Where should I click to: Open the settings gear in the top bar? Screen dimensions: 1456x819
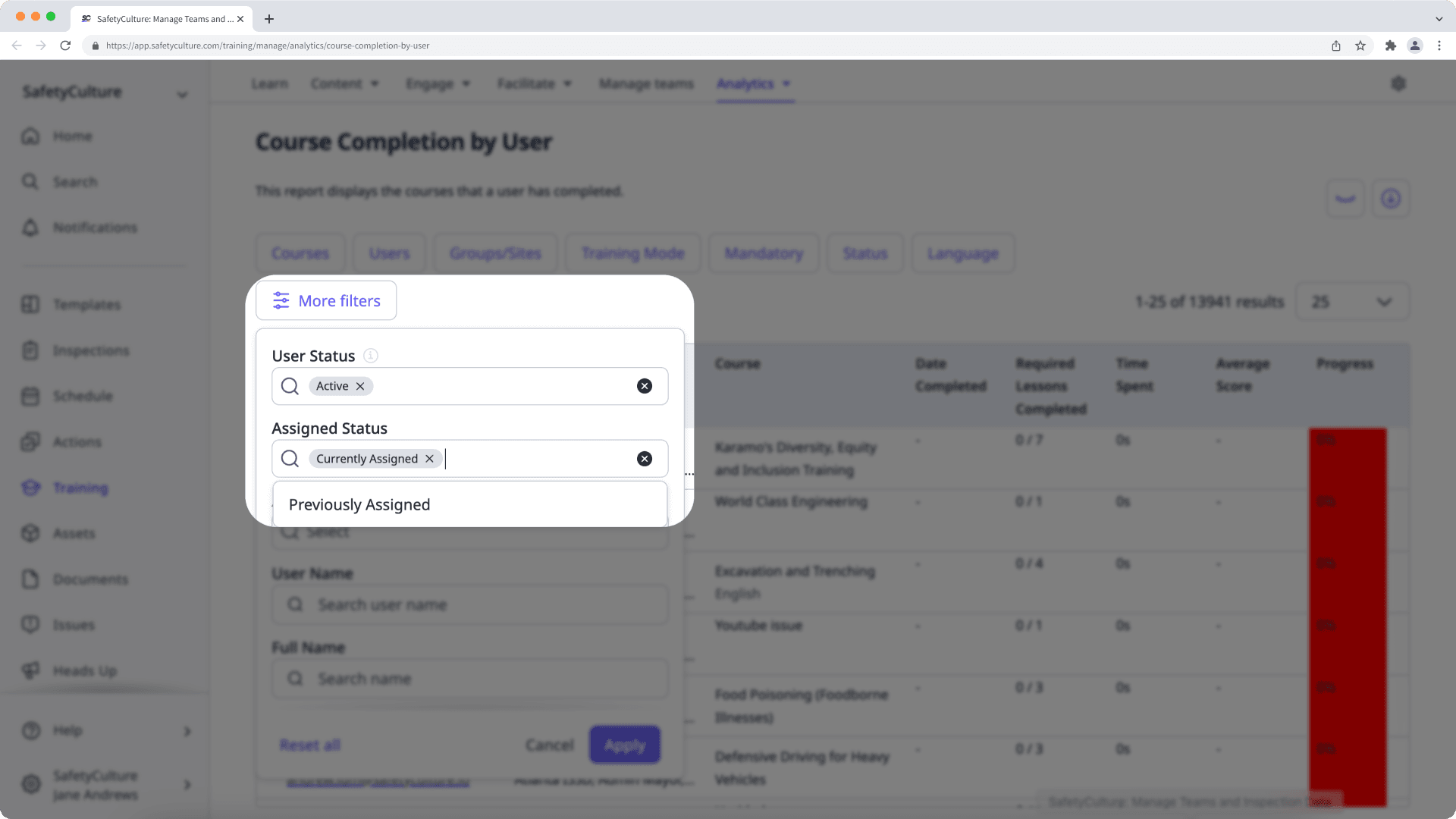coord(1399,83)
